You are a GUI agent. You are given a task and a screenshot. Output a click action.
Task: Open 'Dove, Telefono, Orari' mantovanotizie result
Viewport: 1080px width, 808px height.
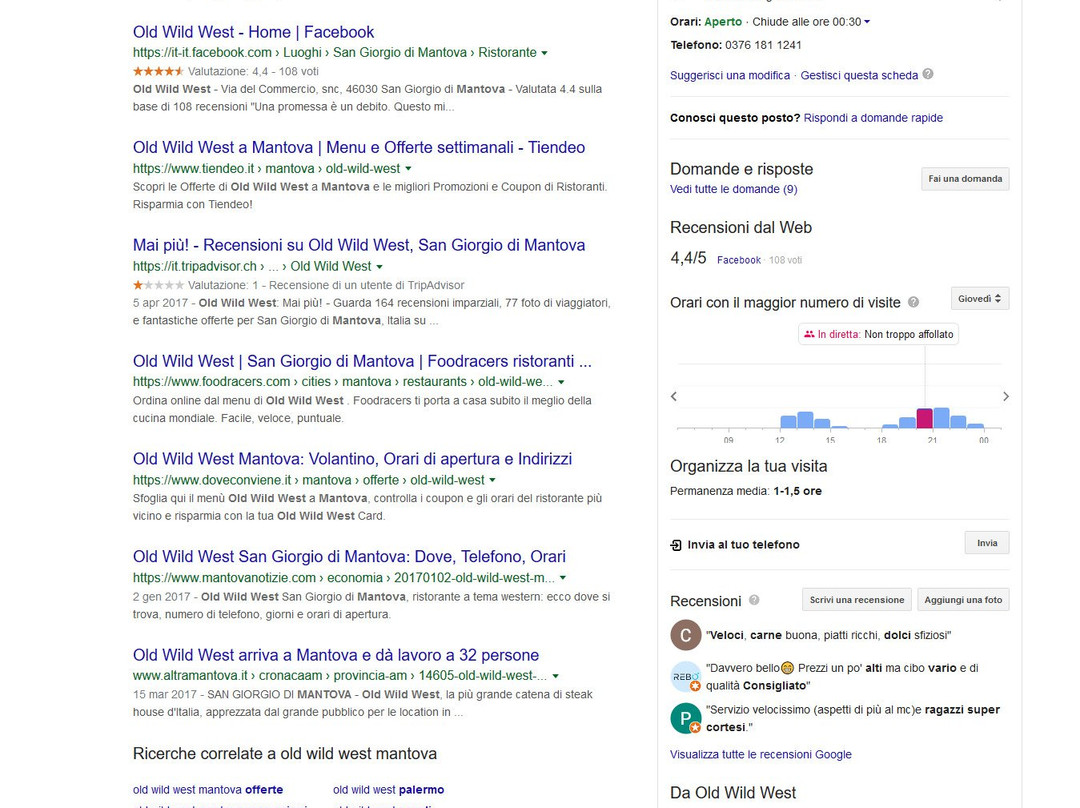[x=349, y=557]
